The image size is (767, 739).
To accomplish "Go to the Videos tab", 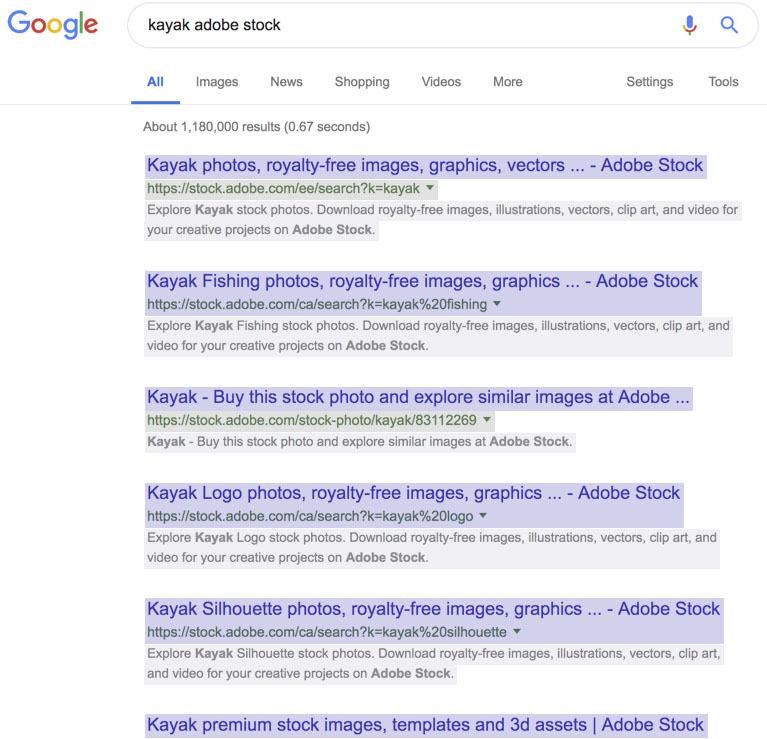I will click(x=441, y=82).
